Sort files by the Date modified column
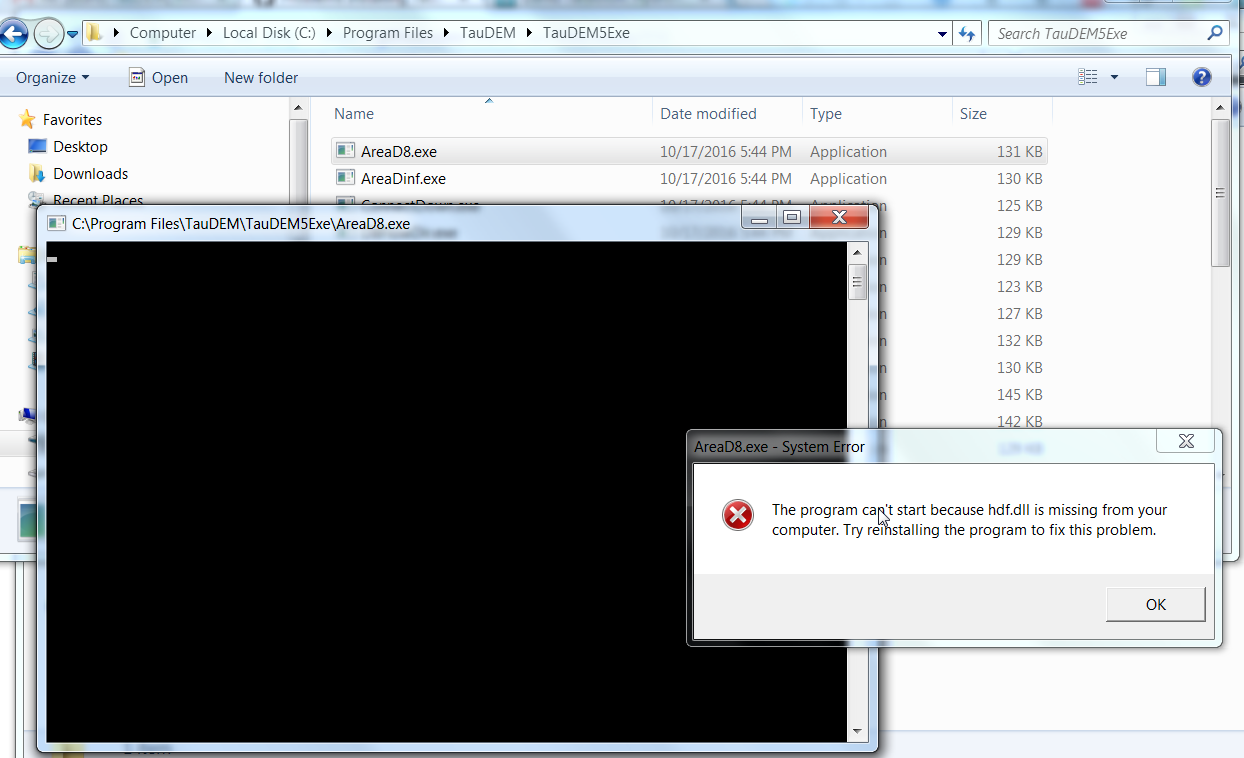1244x758 pixels. pos(706,113)
